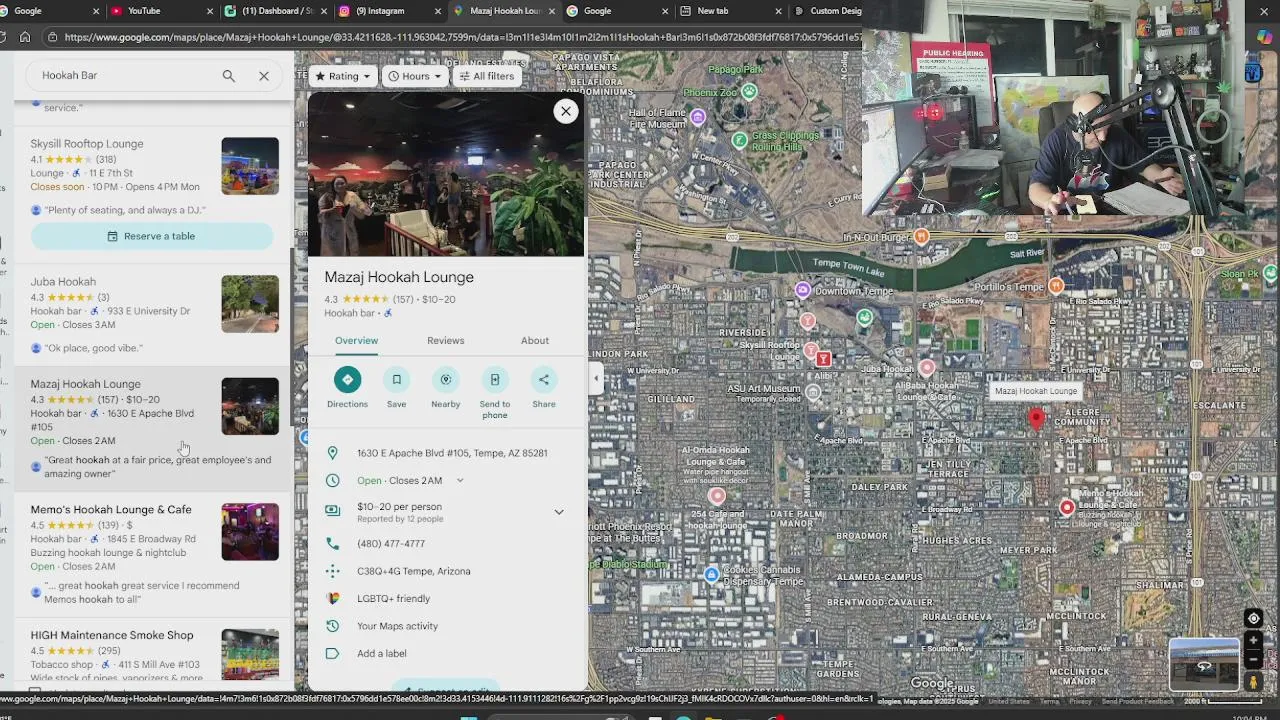Zoom out the map with minus button
The height and width of the screenshot is (720, 1280).
point(1253,660)
